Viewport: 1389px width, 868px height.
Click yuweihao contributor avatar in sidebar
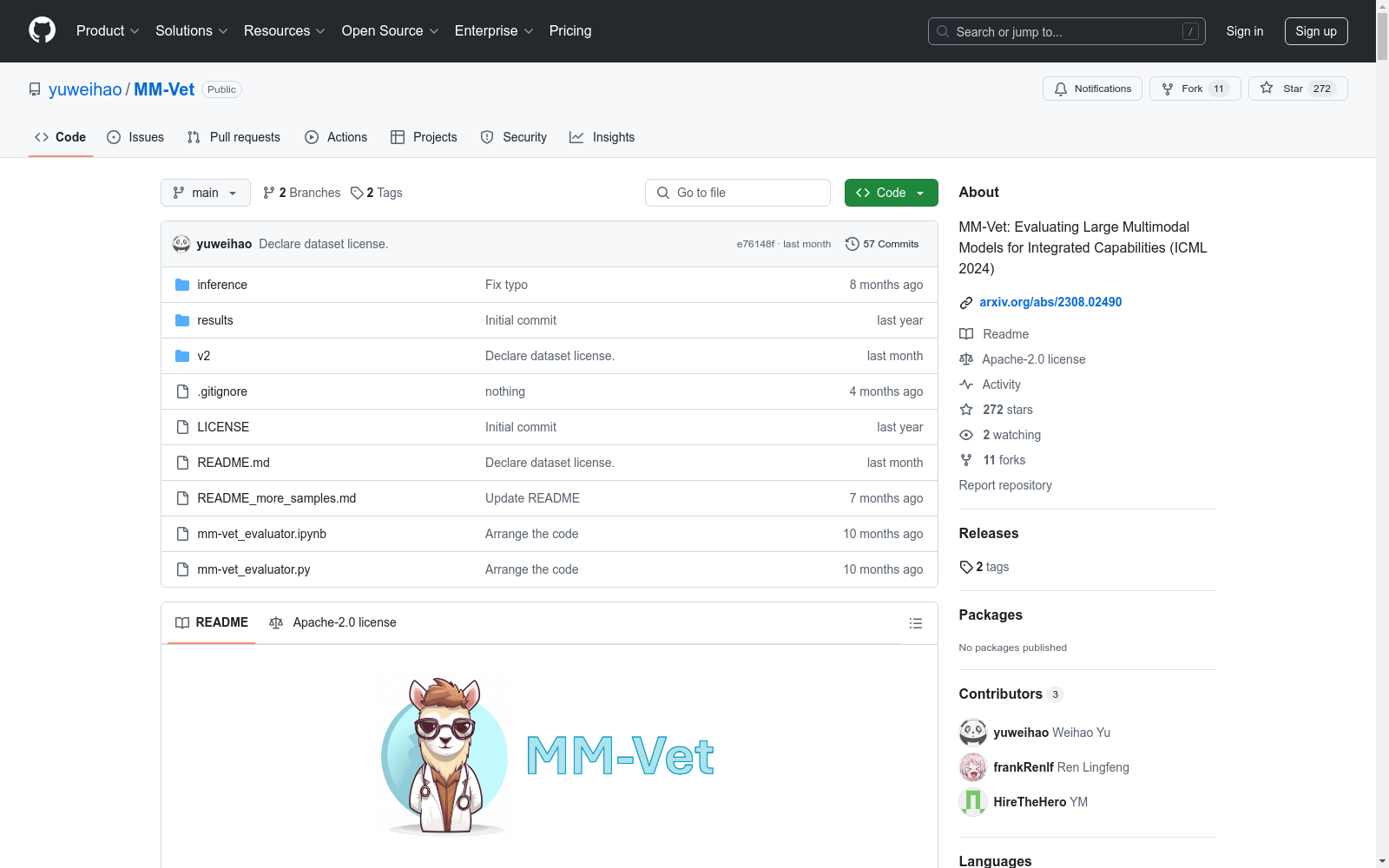[973, 733]
